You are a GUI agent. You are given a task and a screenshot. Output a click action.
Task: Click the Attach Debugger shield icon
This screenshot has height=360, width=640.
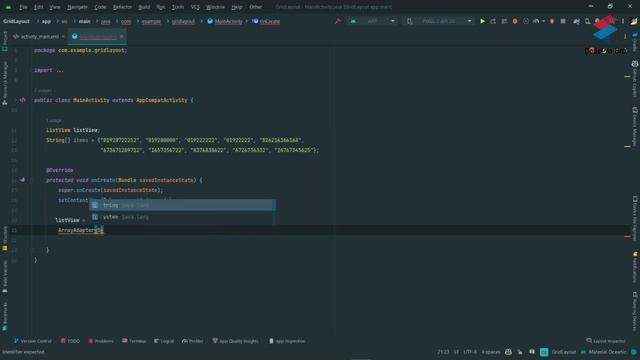[552, 21]
